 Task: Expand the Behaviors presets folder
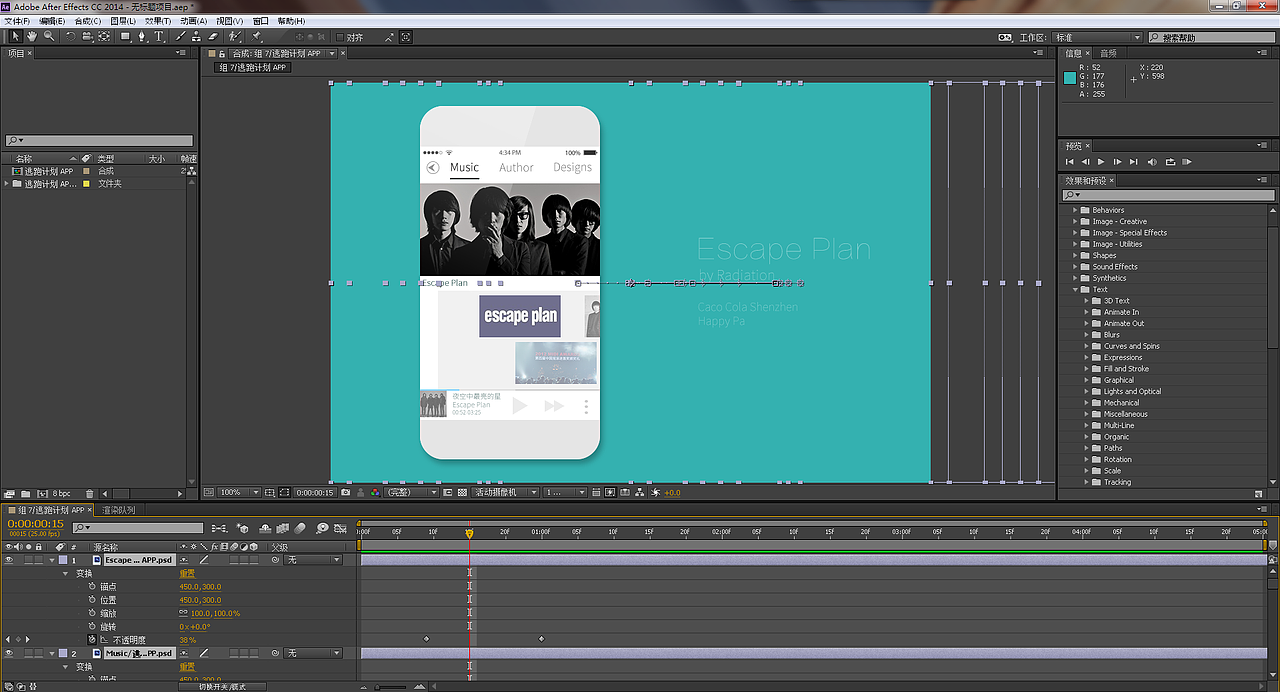(x=1075, y=210)
